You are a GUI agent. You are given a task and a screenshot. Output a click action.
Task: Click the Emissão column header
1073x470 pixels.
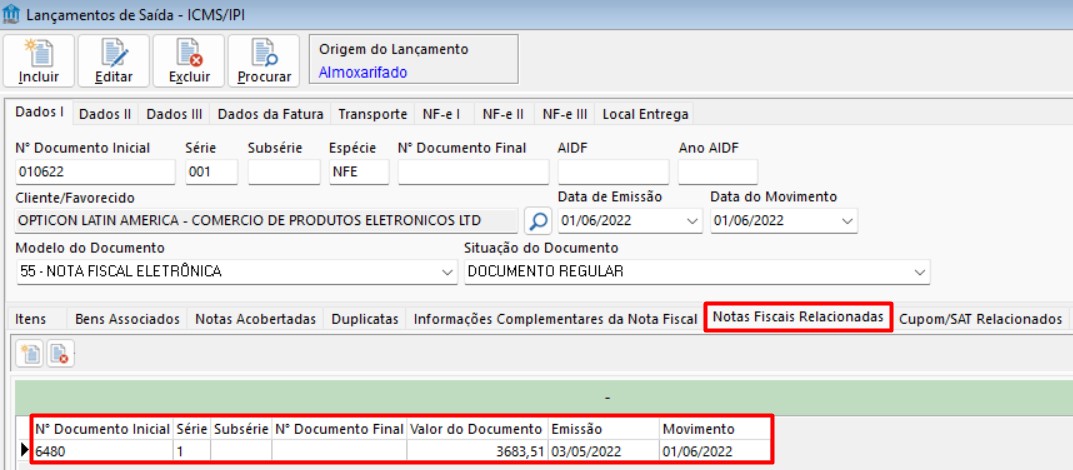pos(604,430)
